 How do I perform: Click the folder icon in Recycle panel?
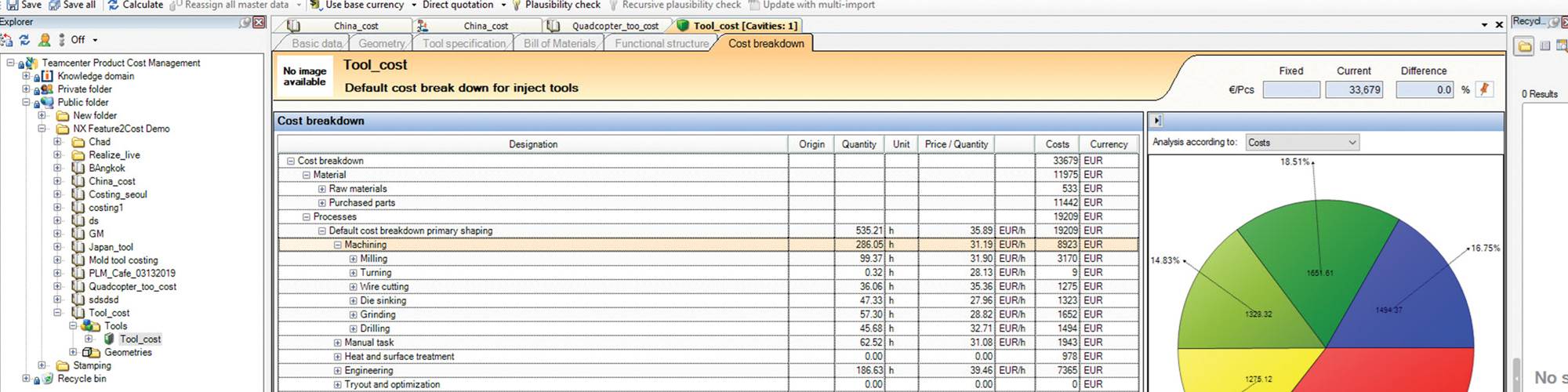point(1524,46)
